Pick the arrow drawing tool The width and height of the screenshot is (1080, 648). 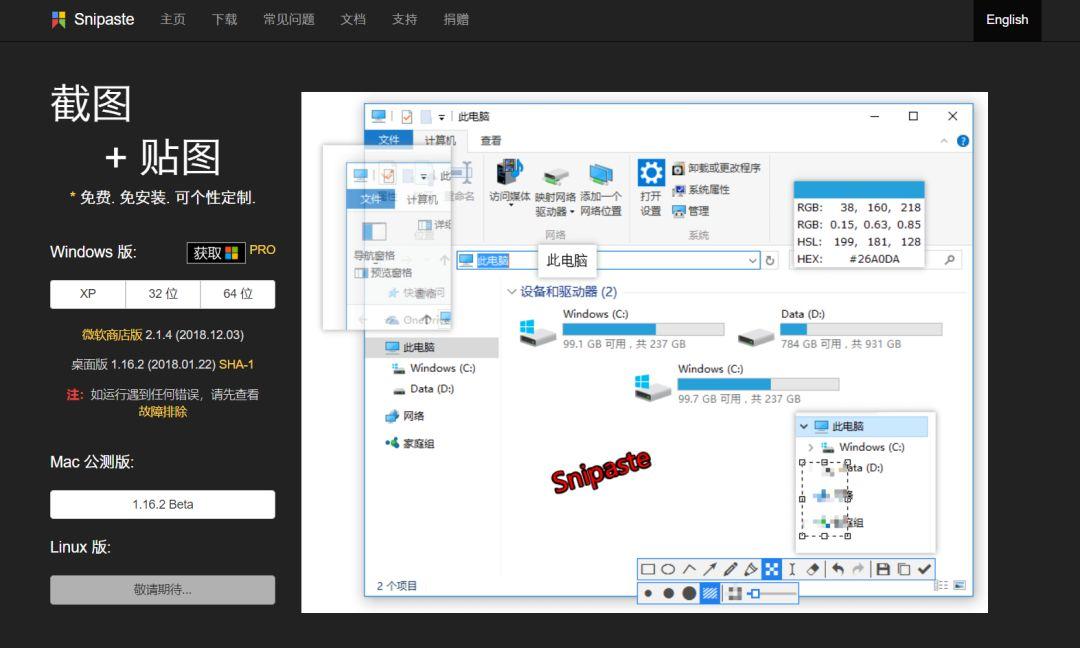coord(709,569)
